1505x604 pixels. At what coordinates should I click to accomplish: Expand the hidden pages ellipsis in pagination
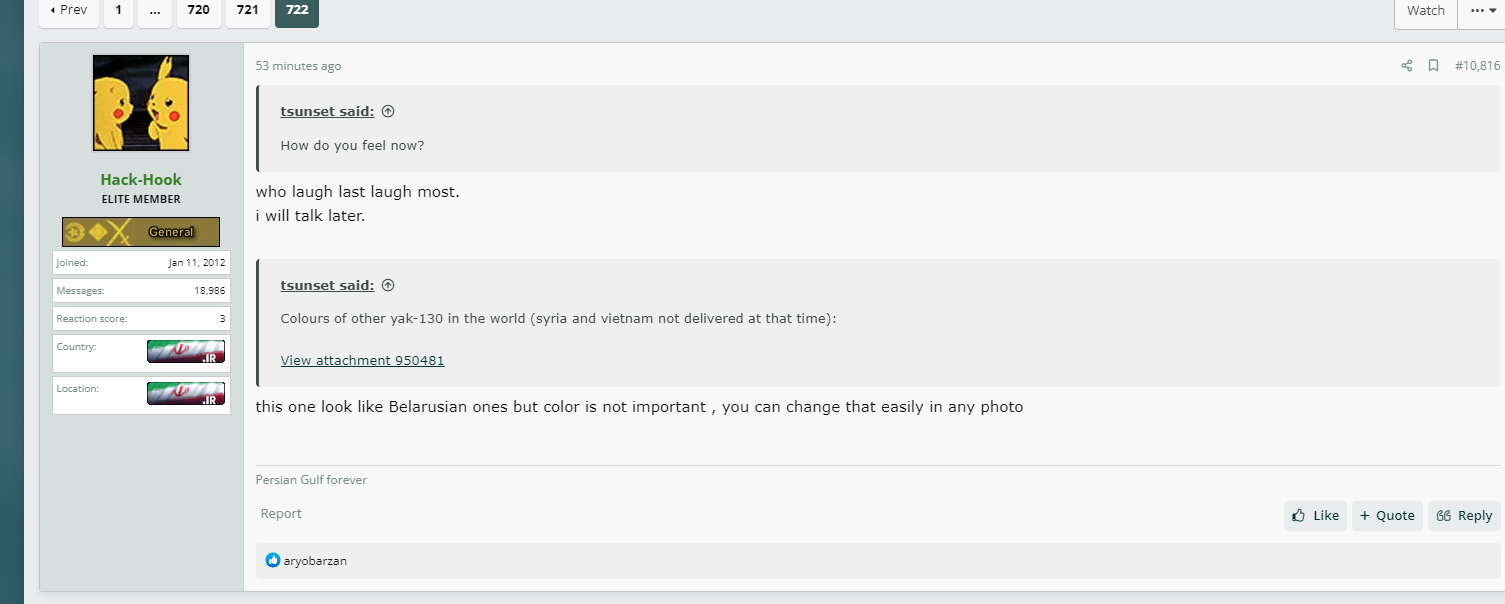(155, 10)
